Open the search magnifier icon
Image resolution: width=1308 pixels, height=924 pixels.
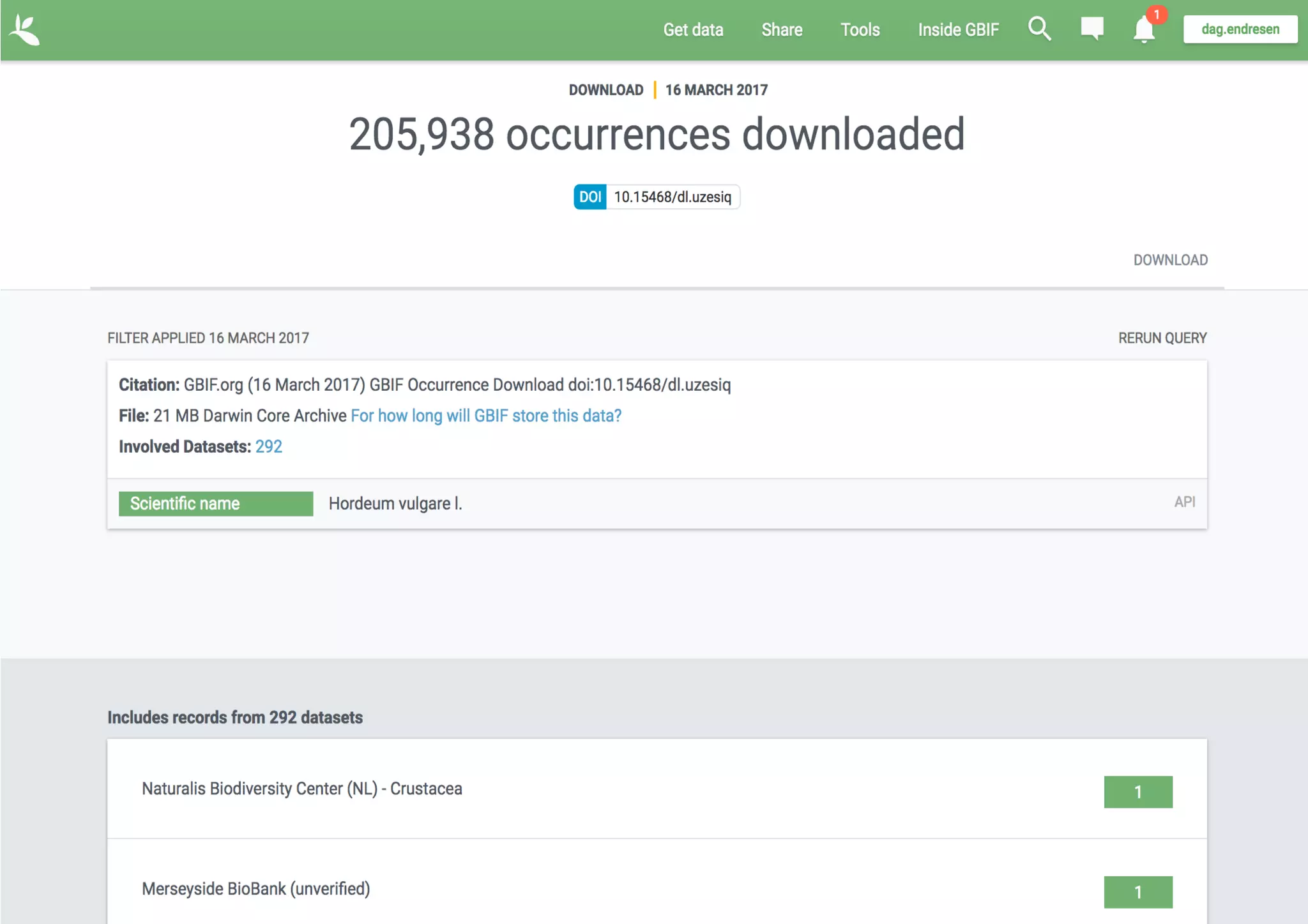[x=1039, y=29]
